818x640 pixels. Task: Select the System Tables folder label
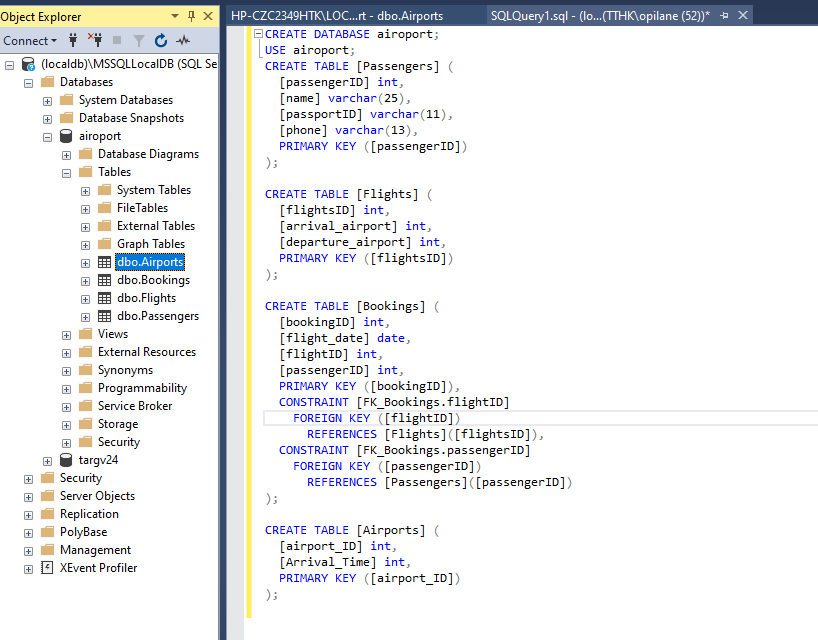click(x=154, y=190)
